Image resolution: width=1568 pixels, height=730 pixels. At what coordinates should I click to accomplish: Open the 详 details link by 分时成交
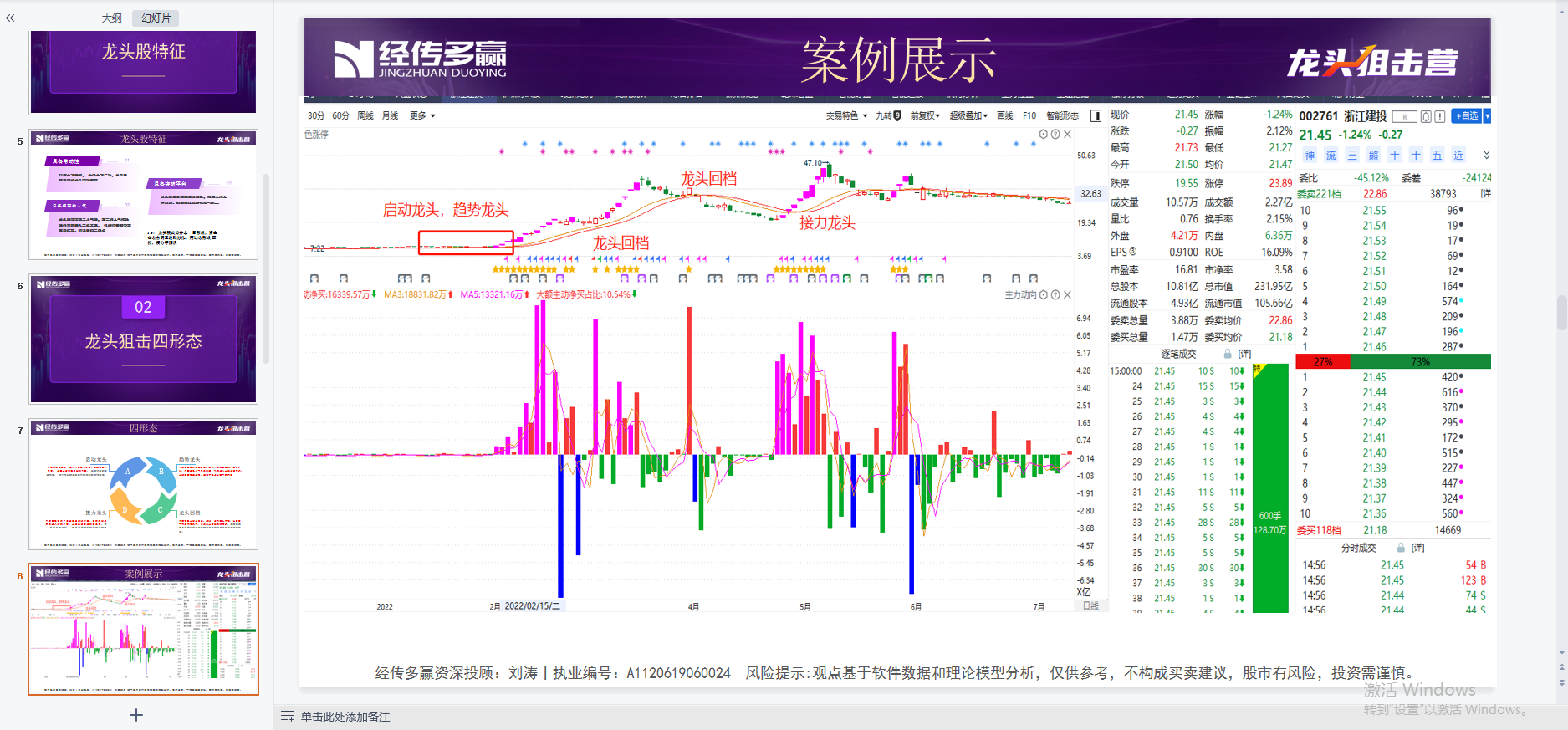click(1417, 548)
